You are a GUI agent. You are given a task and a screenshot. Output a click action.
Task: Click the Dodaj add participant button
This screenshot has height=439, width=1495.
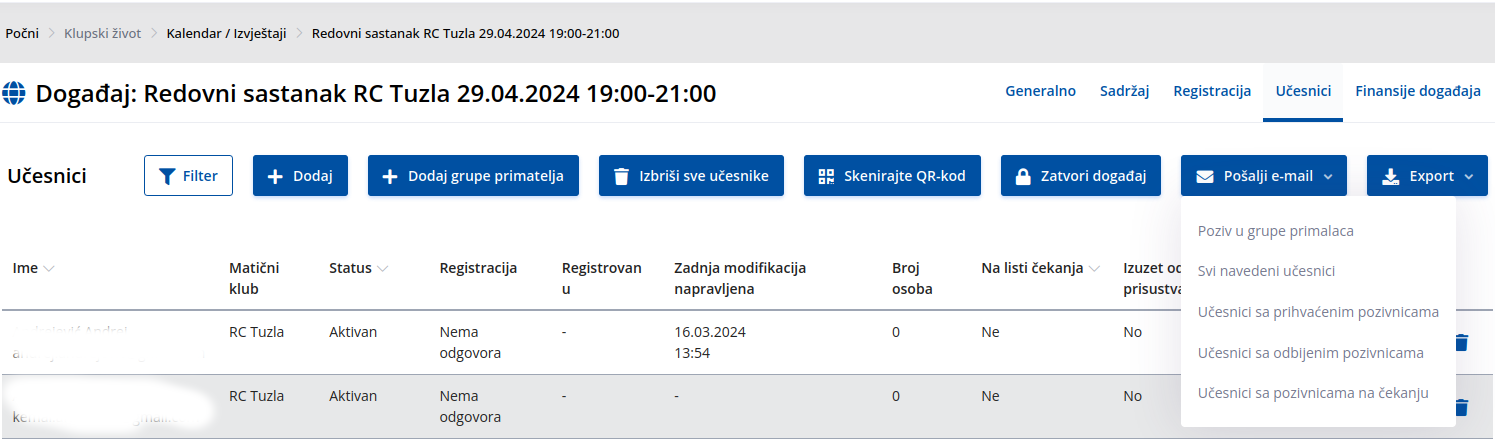pos(300,176)
